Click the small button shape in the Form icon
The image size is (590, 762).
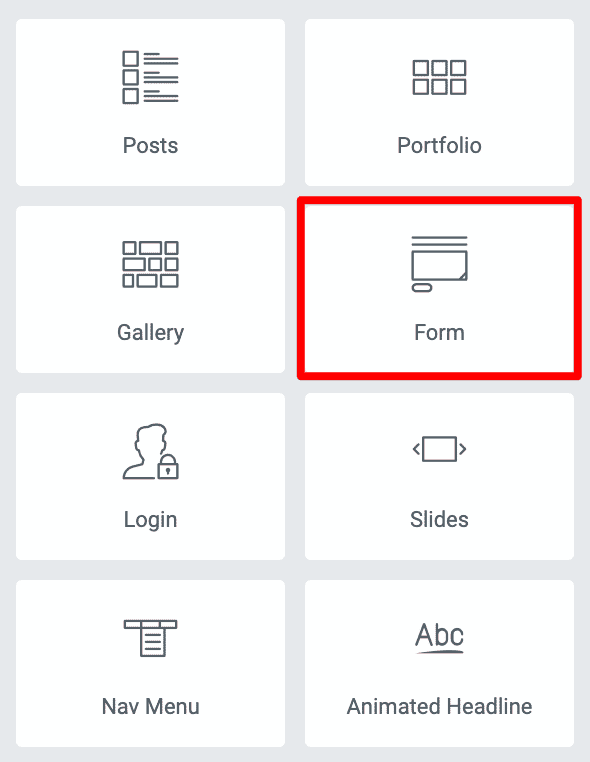[x=422, y=288]
